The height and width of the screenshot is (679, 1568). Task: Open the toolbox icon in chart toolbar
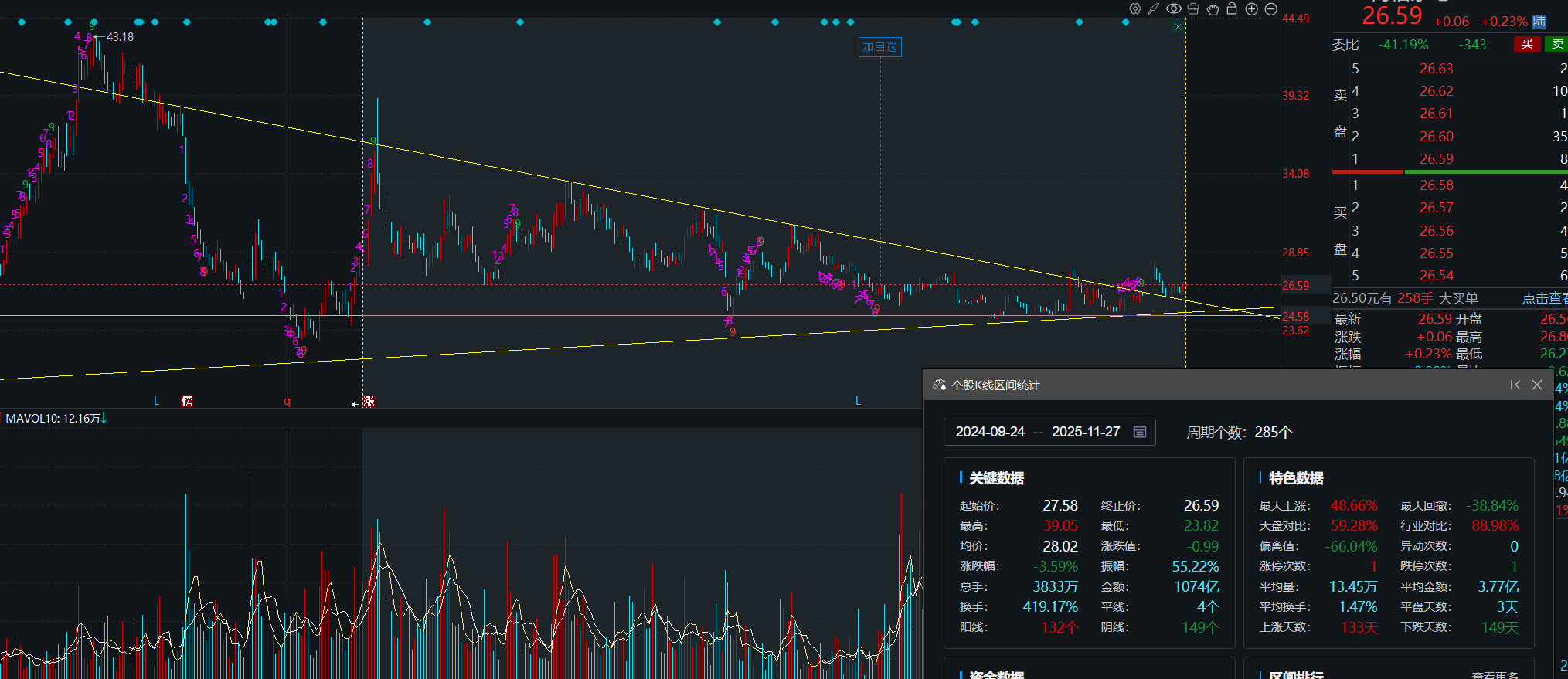(x=1193, y=8)
